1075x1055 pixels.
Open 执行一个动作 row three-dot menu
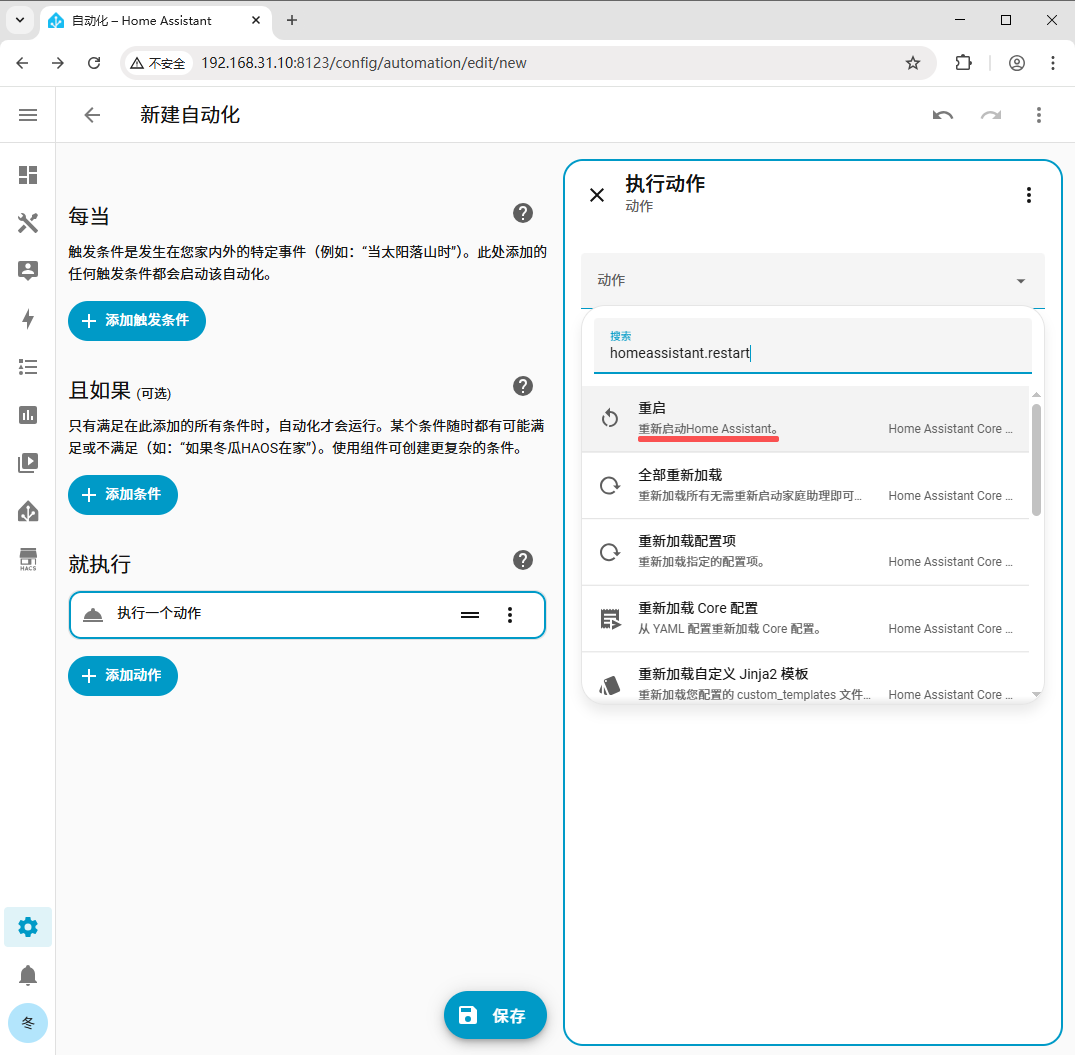[x=509, y=615]
